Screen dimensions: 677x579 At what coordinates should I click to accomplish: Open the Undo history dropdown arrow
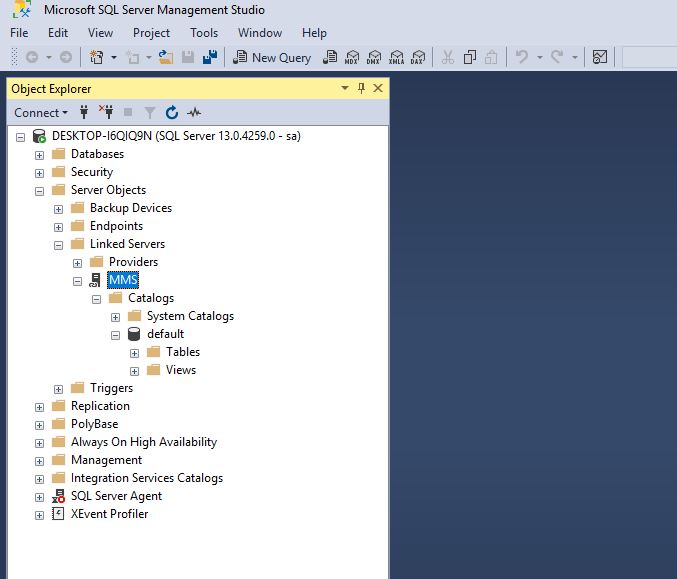540,57
